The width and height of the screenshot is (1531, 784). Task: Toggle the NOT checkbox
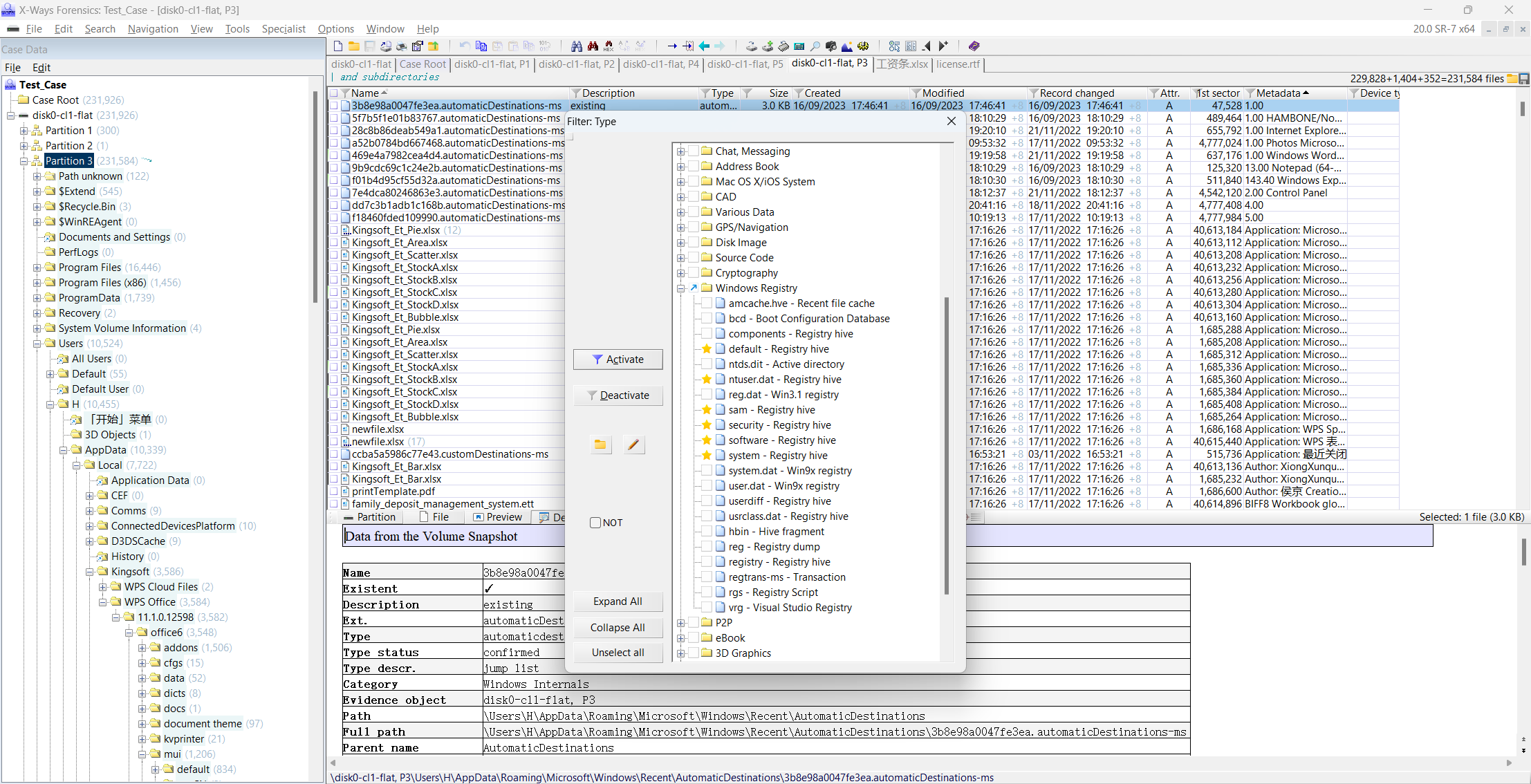pyautogui.click(x=595, y=523)
